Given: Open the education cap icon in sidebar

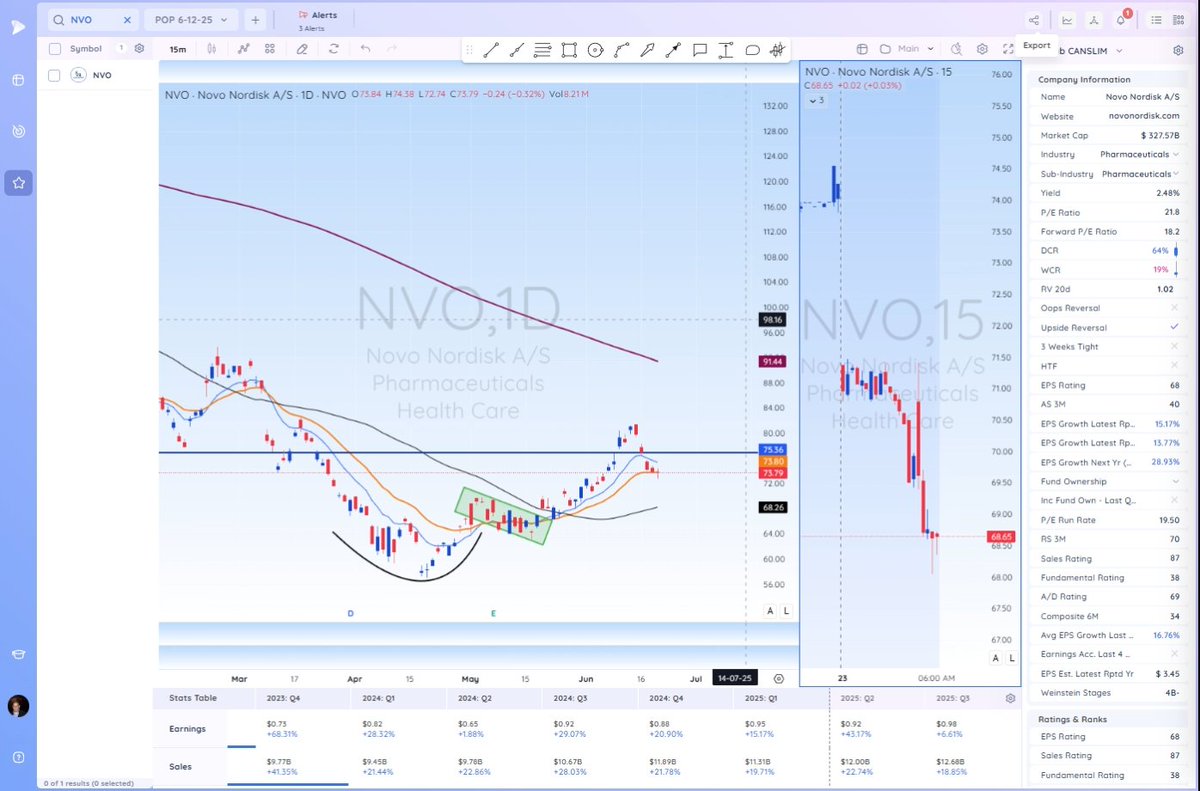Looking at the screenshot, I should click(18, 654).
